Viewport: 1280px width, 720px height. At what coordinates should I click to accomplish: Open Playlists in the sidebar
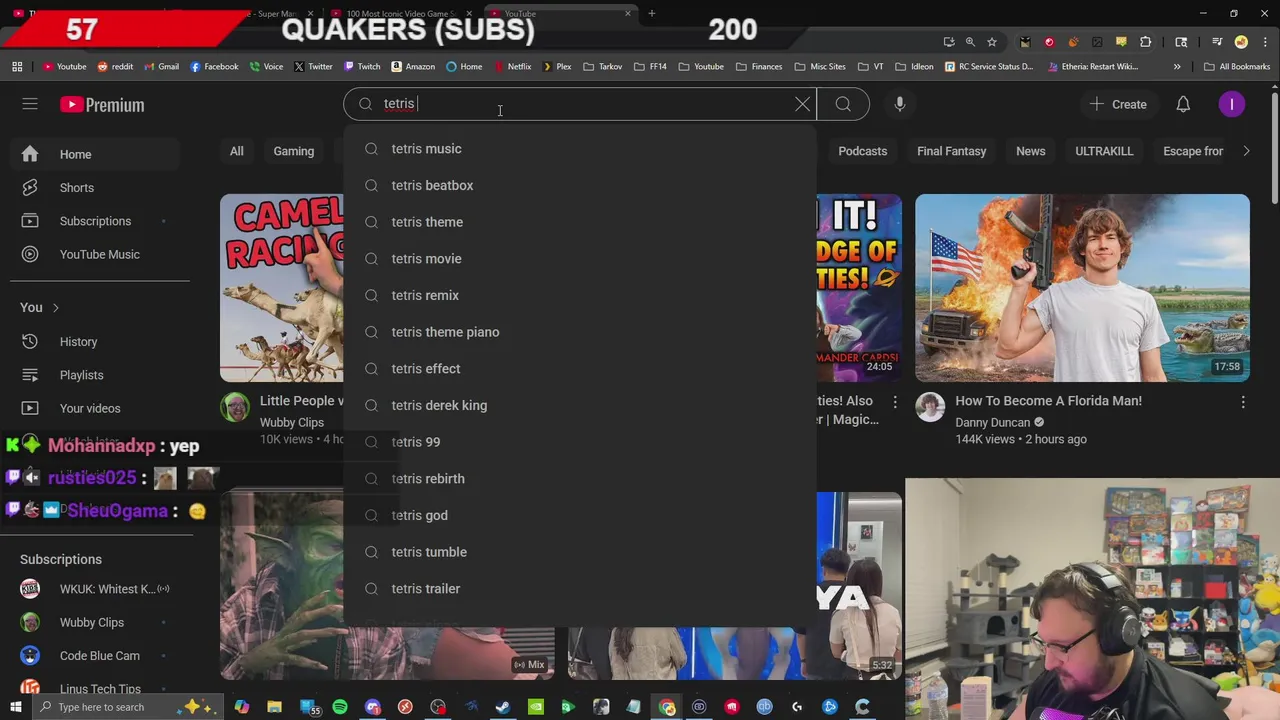(x=95, y=375)
